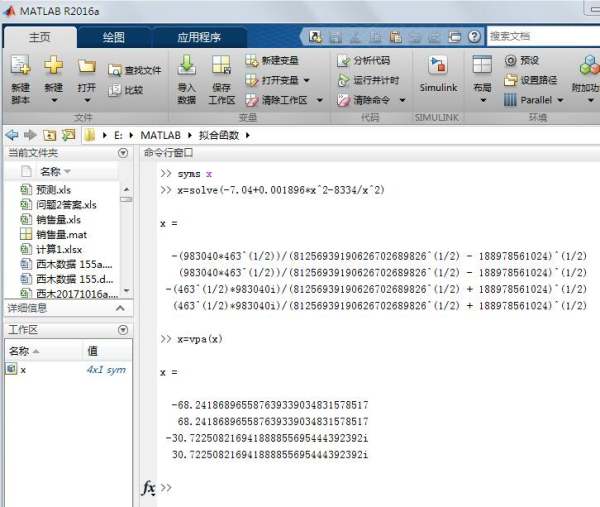
Task: Click the yellow plus New (新建) icon
Action: point(53,64)
